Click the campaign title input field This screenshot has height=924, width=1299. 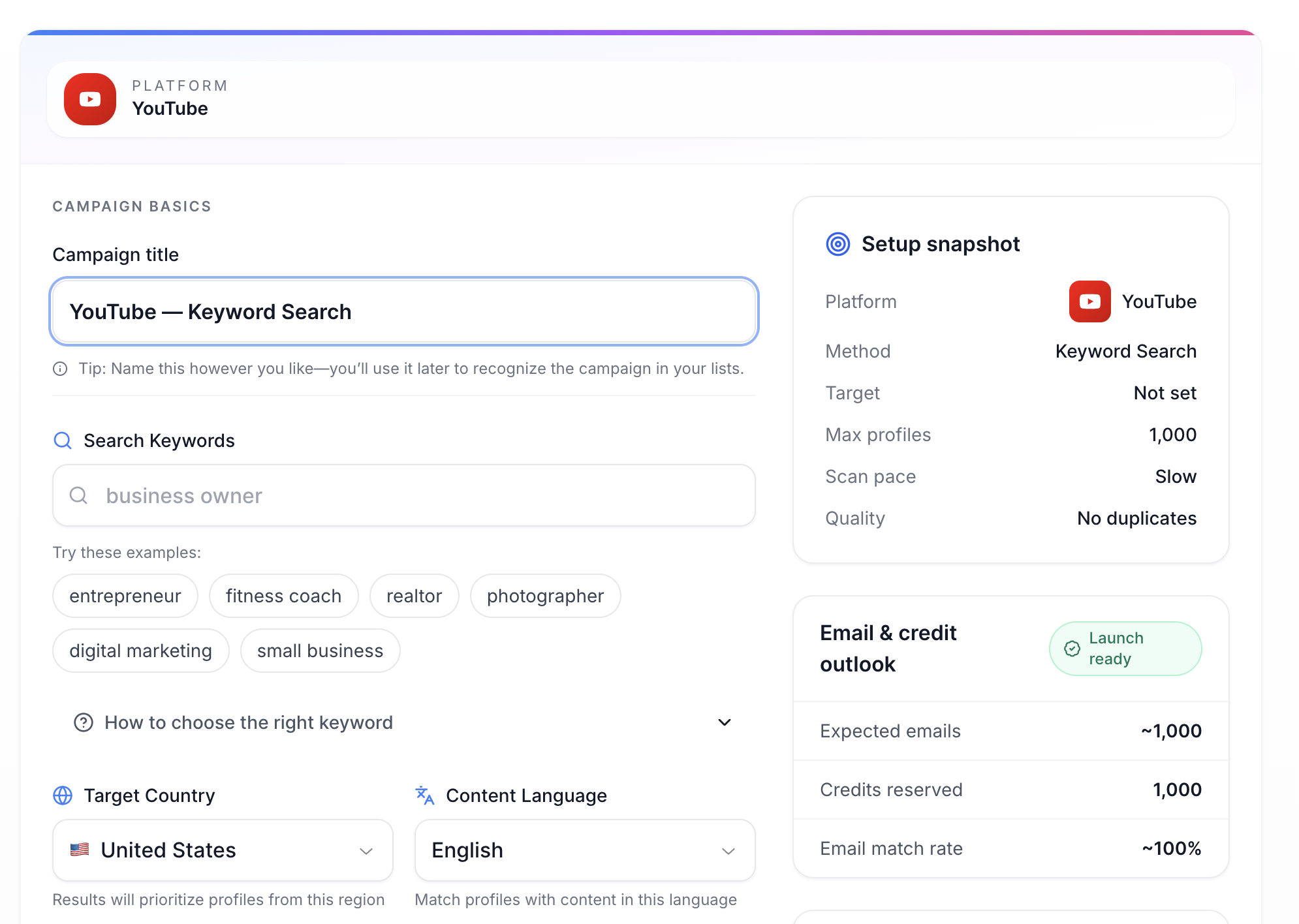(404, 311)
